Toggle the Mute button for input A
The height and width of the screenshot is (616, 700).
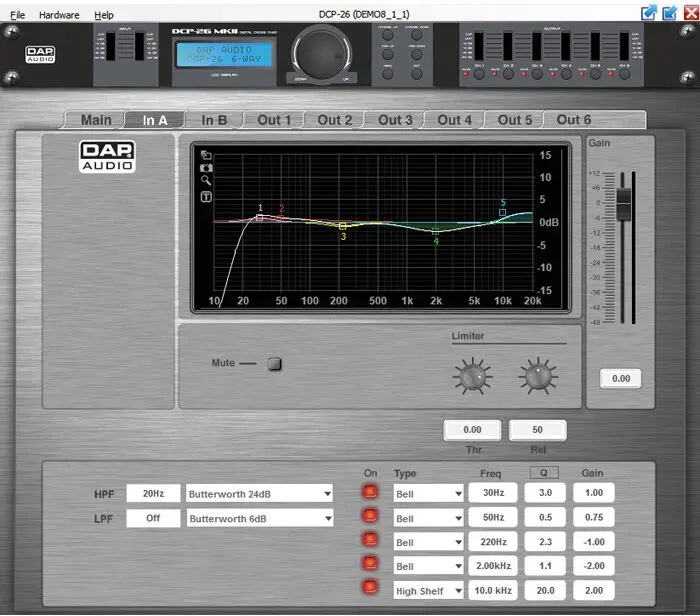tap(275, 364)
